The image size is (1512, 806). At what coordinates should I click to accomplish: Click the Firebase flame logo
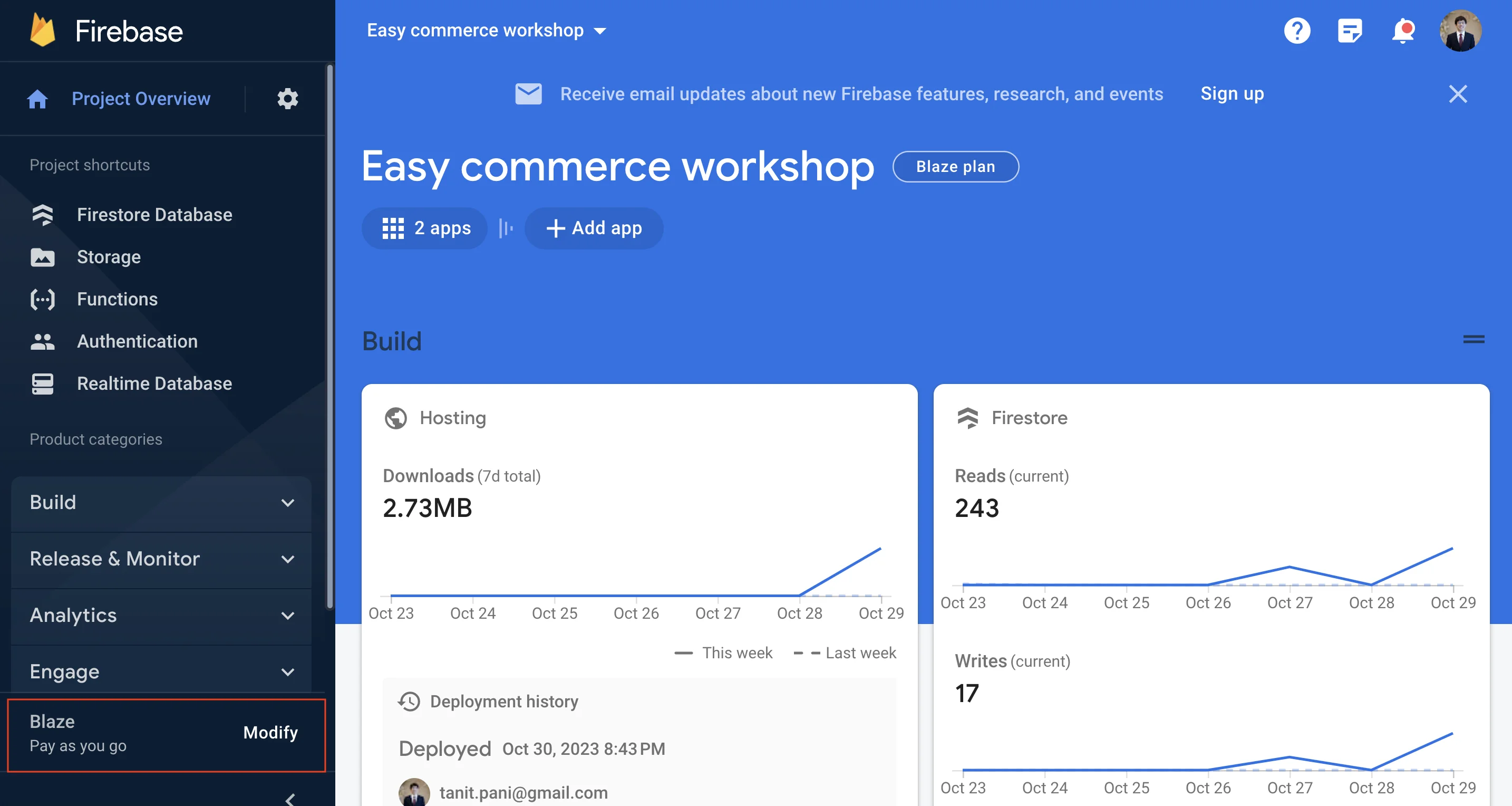pyautogui.click(x=43, y=30)
